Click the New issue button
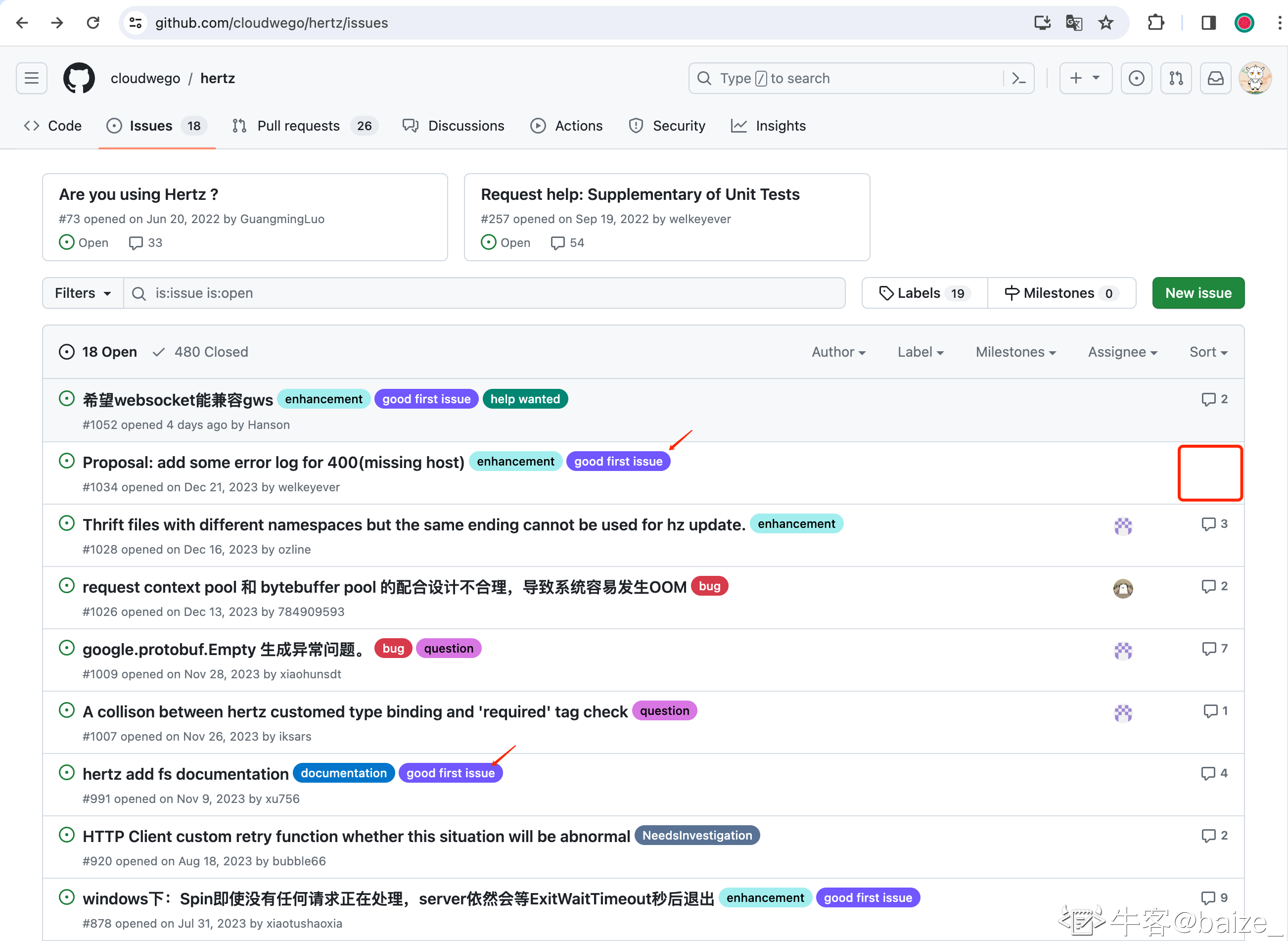The height and width of the screenshot is (941, 1288). coord(1198,293)
